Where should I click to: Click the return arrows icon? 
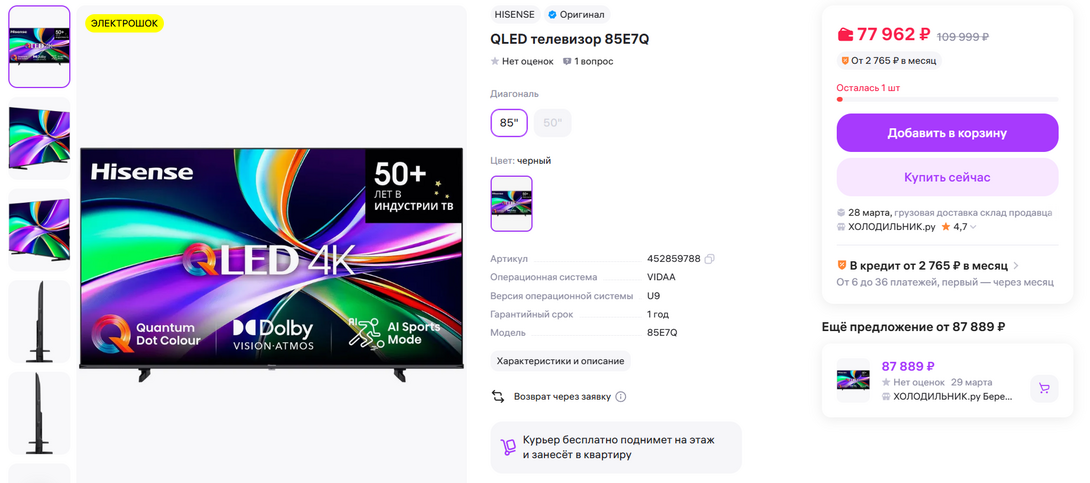(498, 397)
